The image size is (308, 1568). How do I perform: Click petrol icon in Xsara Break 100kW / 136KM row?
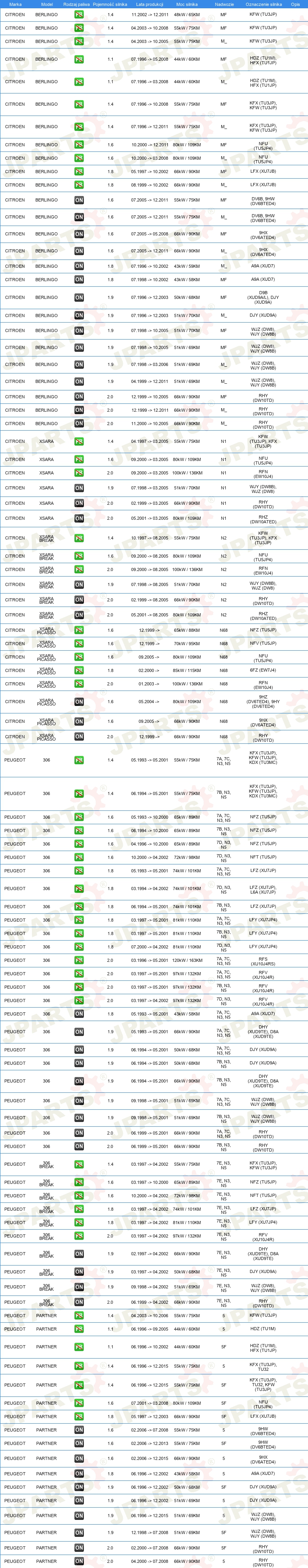pyautogui.click(x=79, y=570)
